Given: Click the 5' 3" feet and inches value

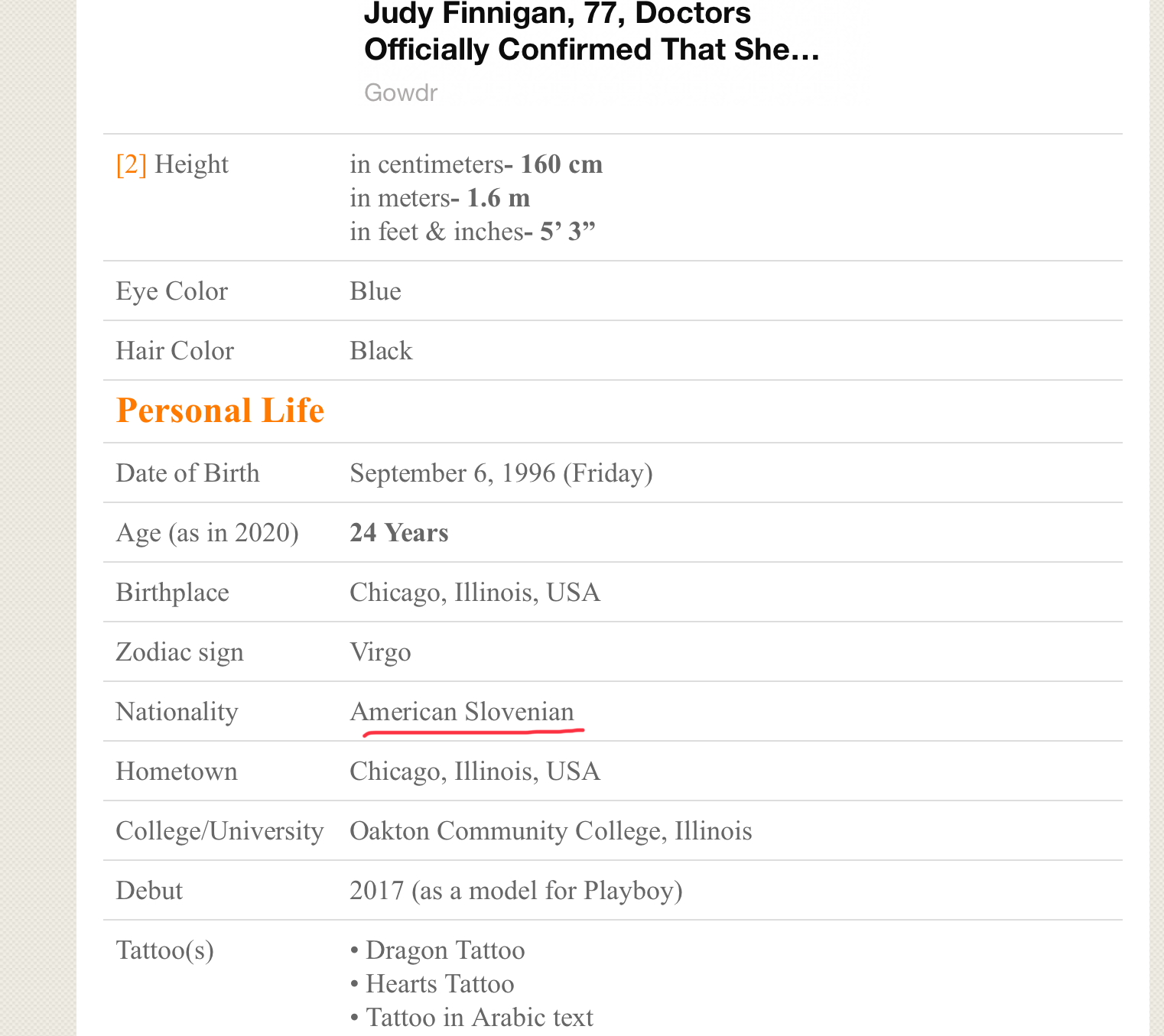Looking at the screenshot, I should (567, 232).
